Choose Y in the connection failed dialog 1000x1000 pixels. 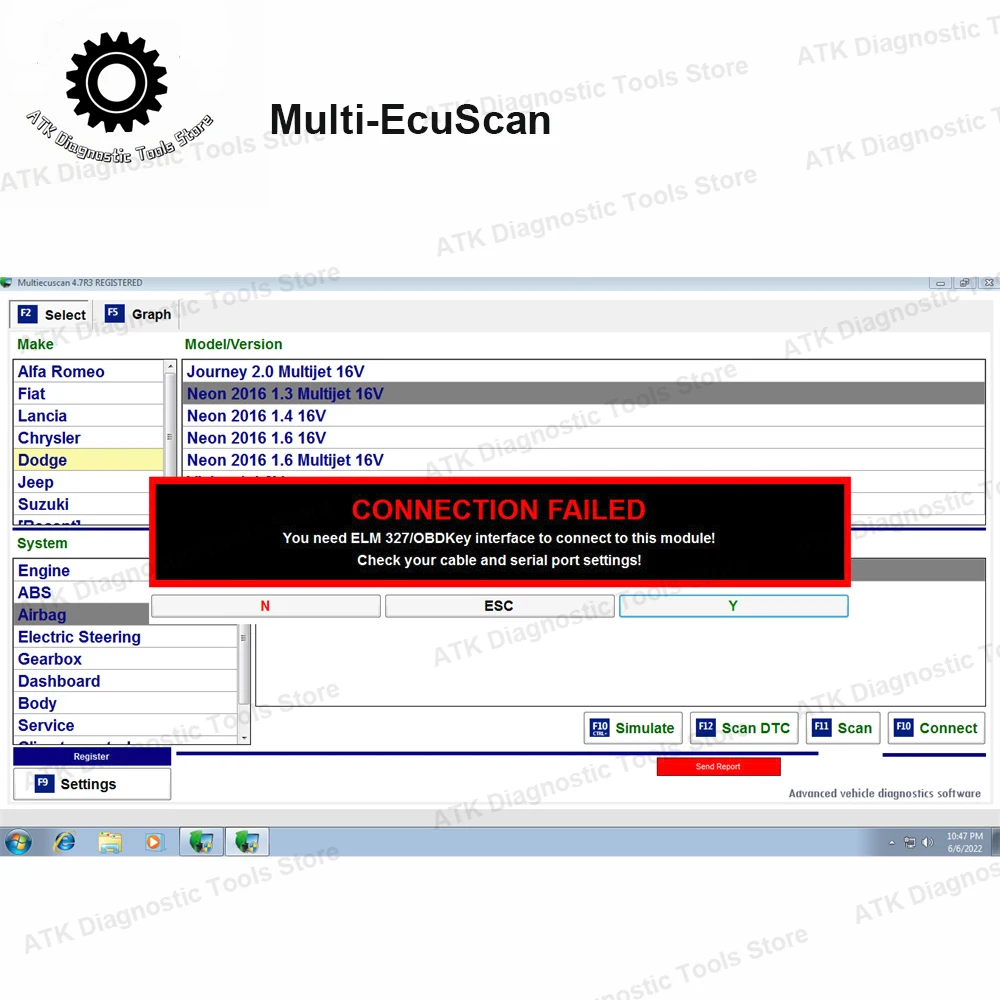tap(733, 606)
